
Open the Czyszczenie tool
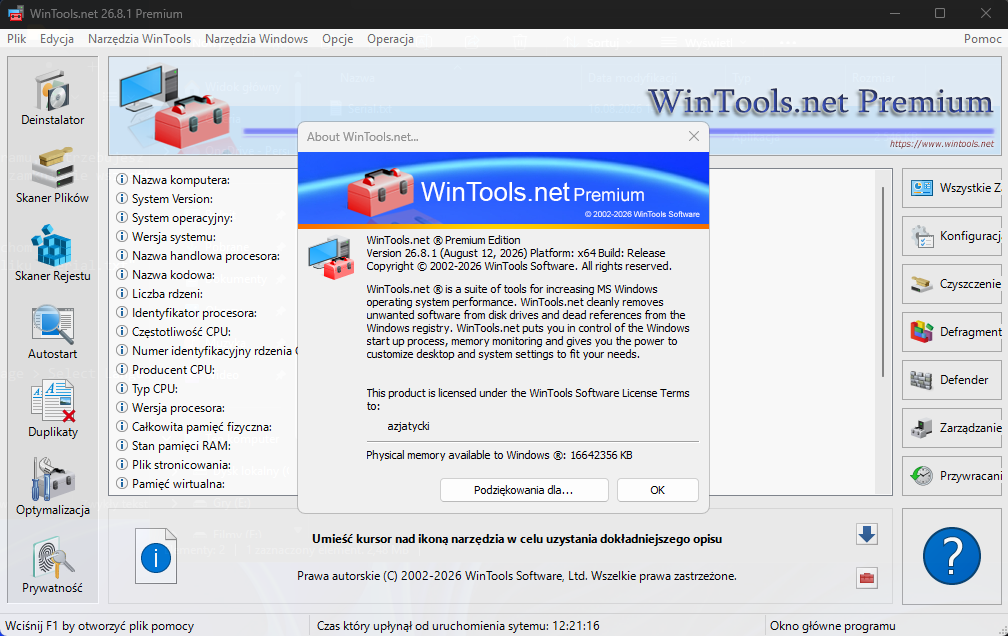point(952,284)
